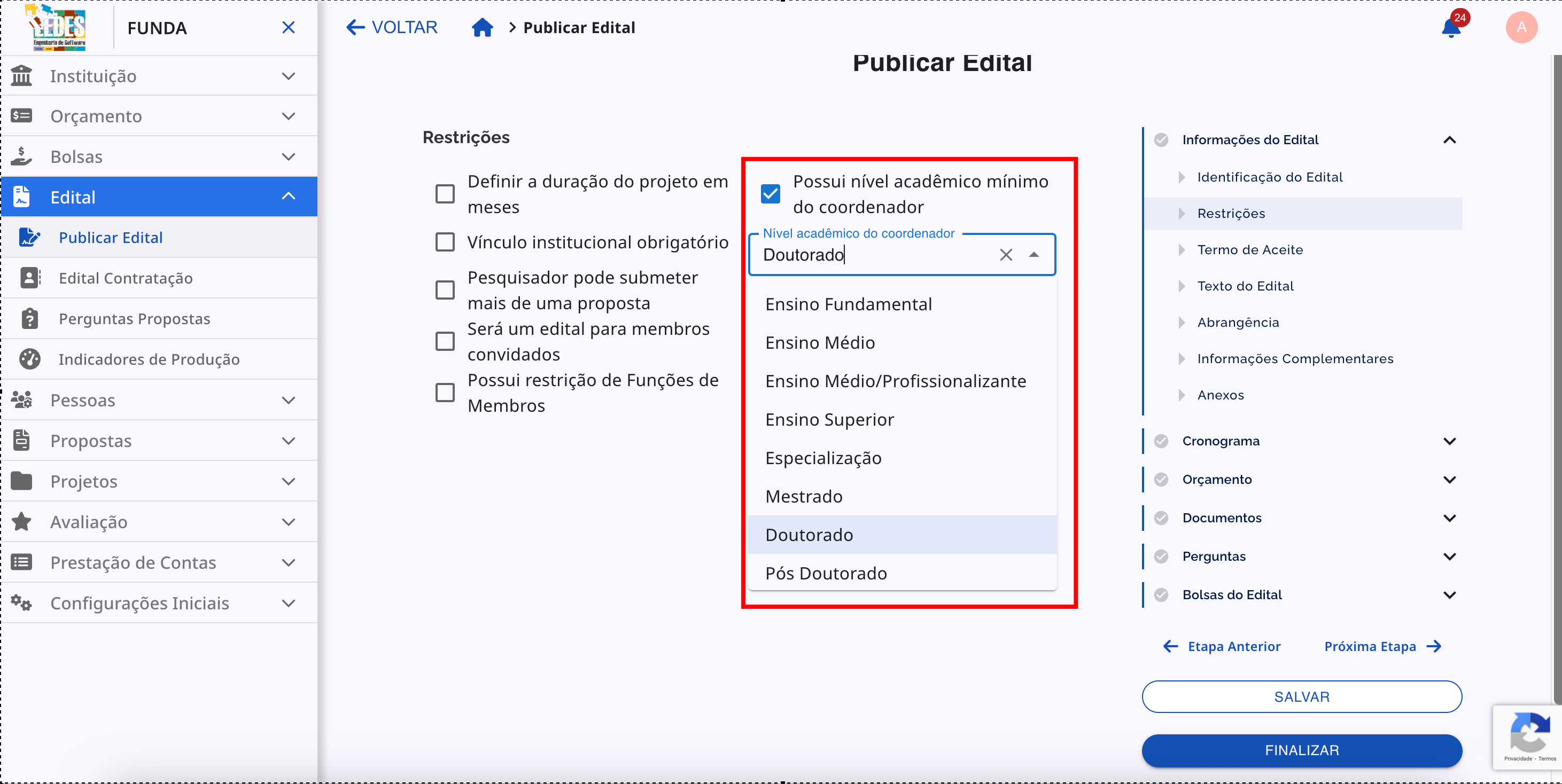Open the Orçamento section icon
Image resolution: width=1562 pixels, height=784 pixels.
click(x=22, y=115)
